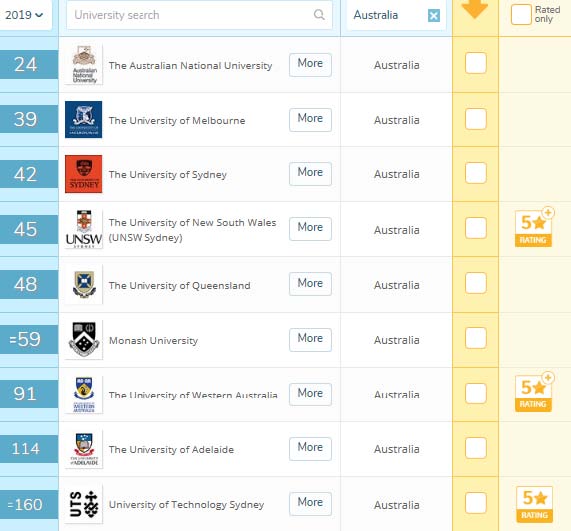Viewport: 571px width, 531px height.
Task: Click University of Melbourne logo
Action: [84, 119]
